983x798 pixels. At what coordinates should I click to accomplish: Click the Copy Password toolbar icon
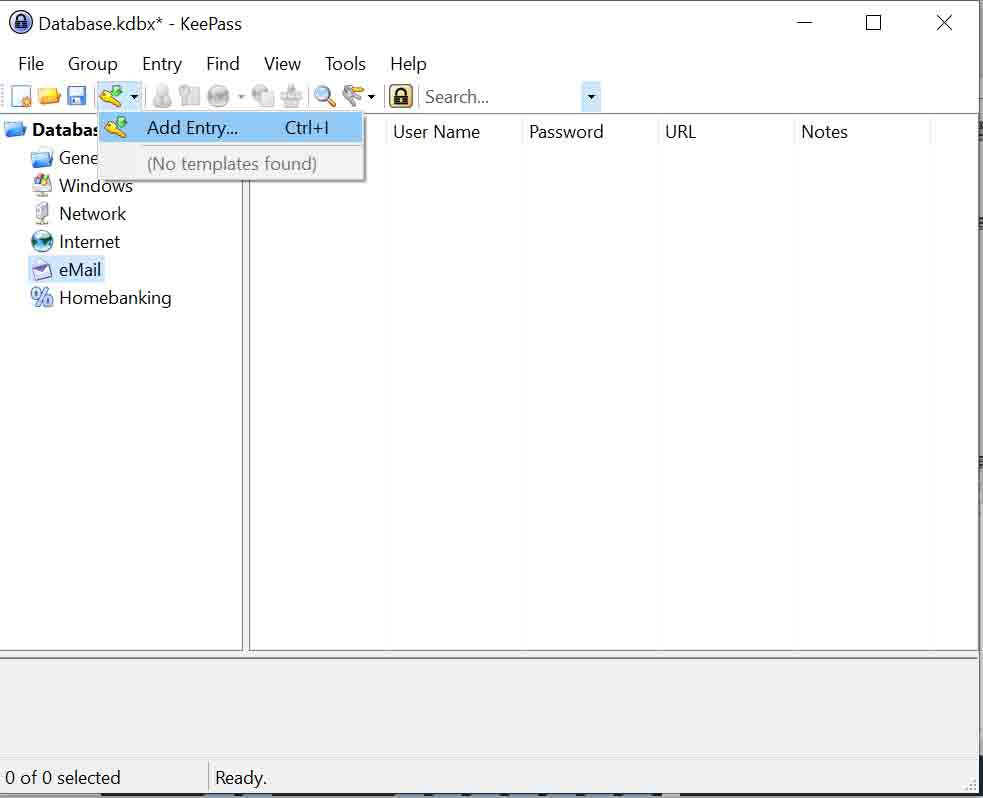pos(189,97)
